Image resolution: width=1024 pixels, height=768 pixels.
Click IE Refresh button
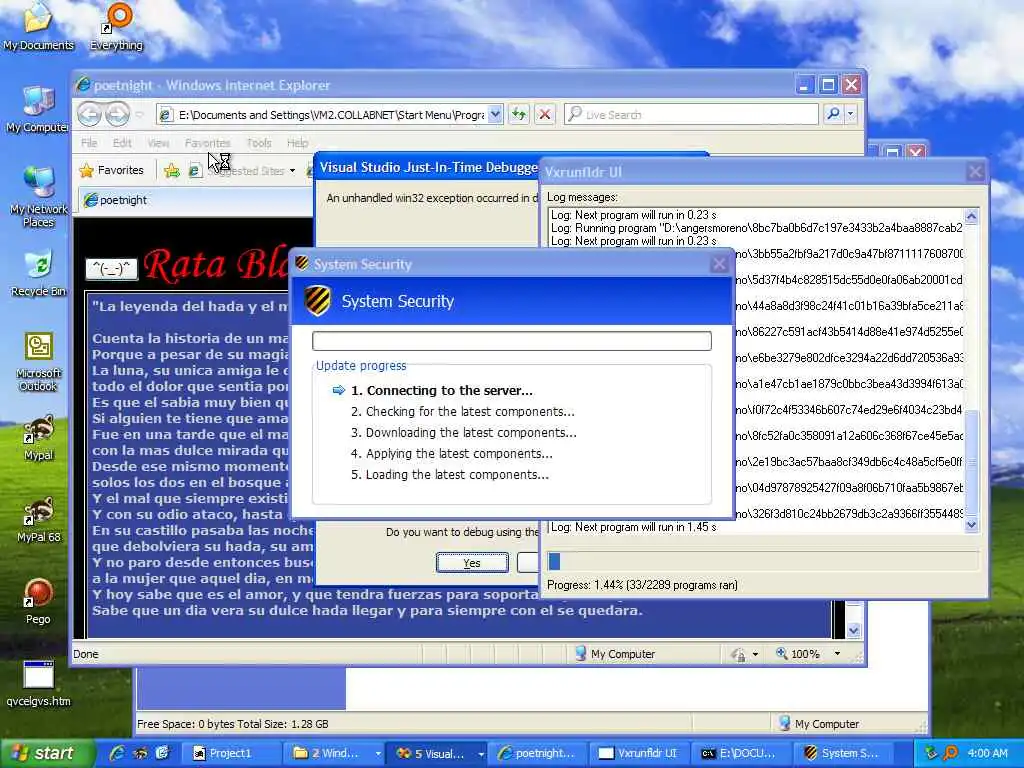click(519, 114)
